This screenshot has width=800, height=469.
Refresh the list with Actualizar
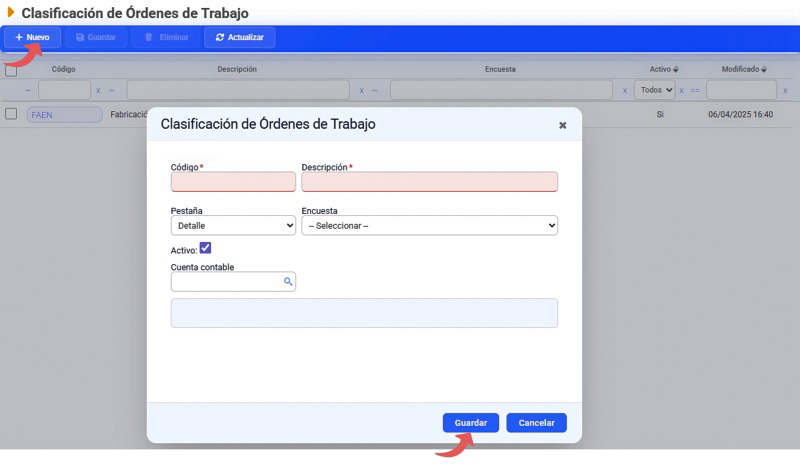240,37
